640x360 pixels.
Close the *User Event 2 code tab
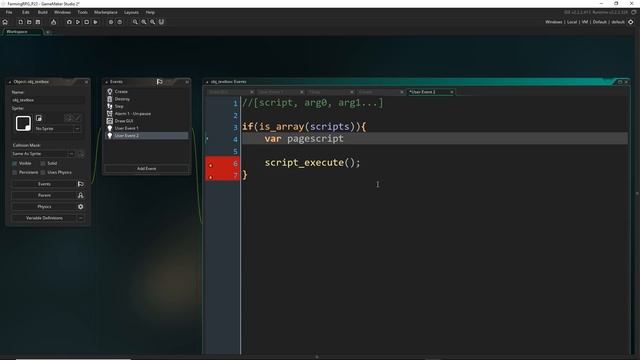coord(452,92)
